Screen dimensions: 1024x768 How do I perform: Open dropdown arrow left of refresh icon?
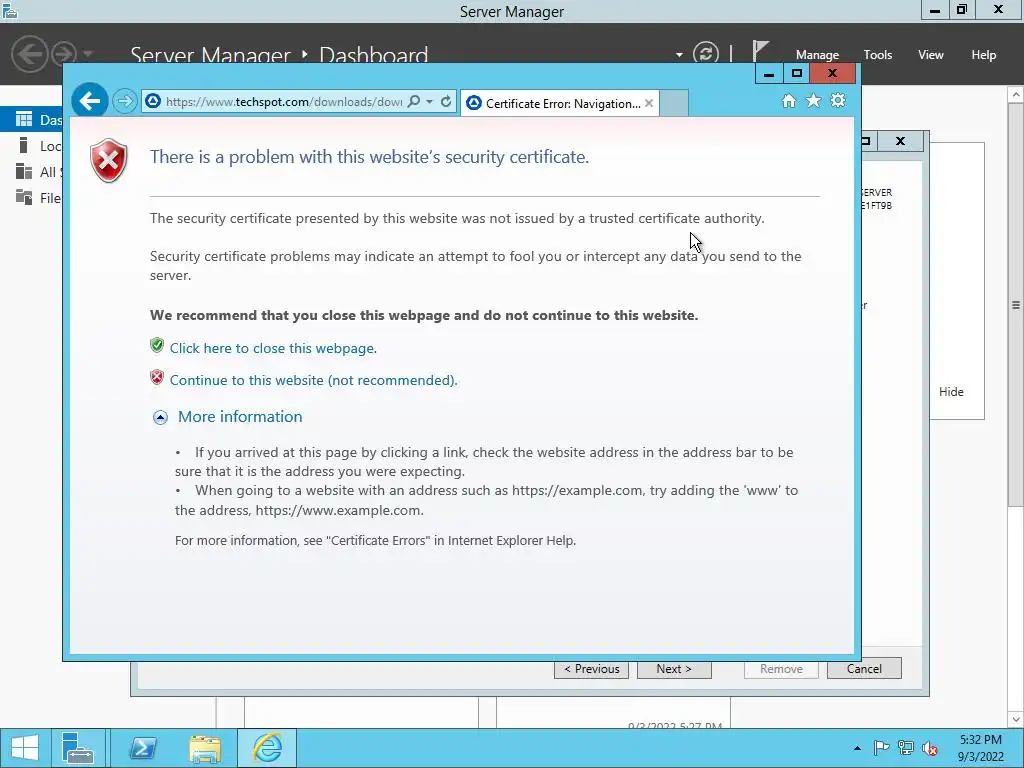(679, 55)
